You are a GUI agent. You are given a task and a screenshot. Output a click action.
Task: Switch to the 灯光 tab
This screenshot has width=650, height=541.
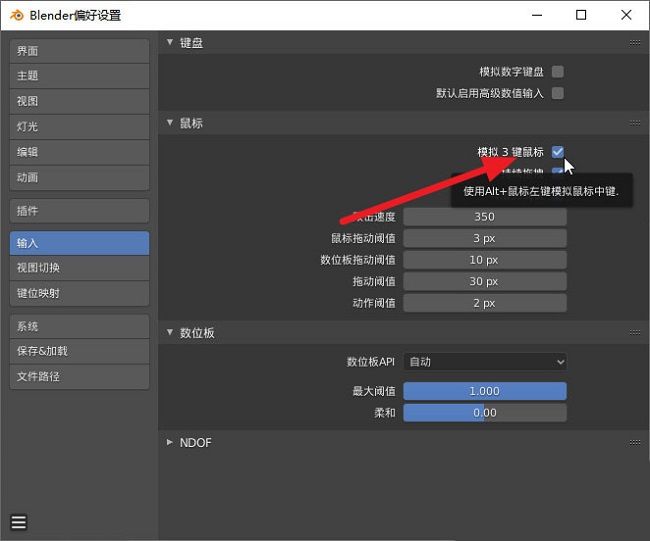[x=79, y=127]
